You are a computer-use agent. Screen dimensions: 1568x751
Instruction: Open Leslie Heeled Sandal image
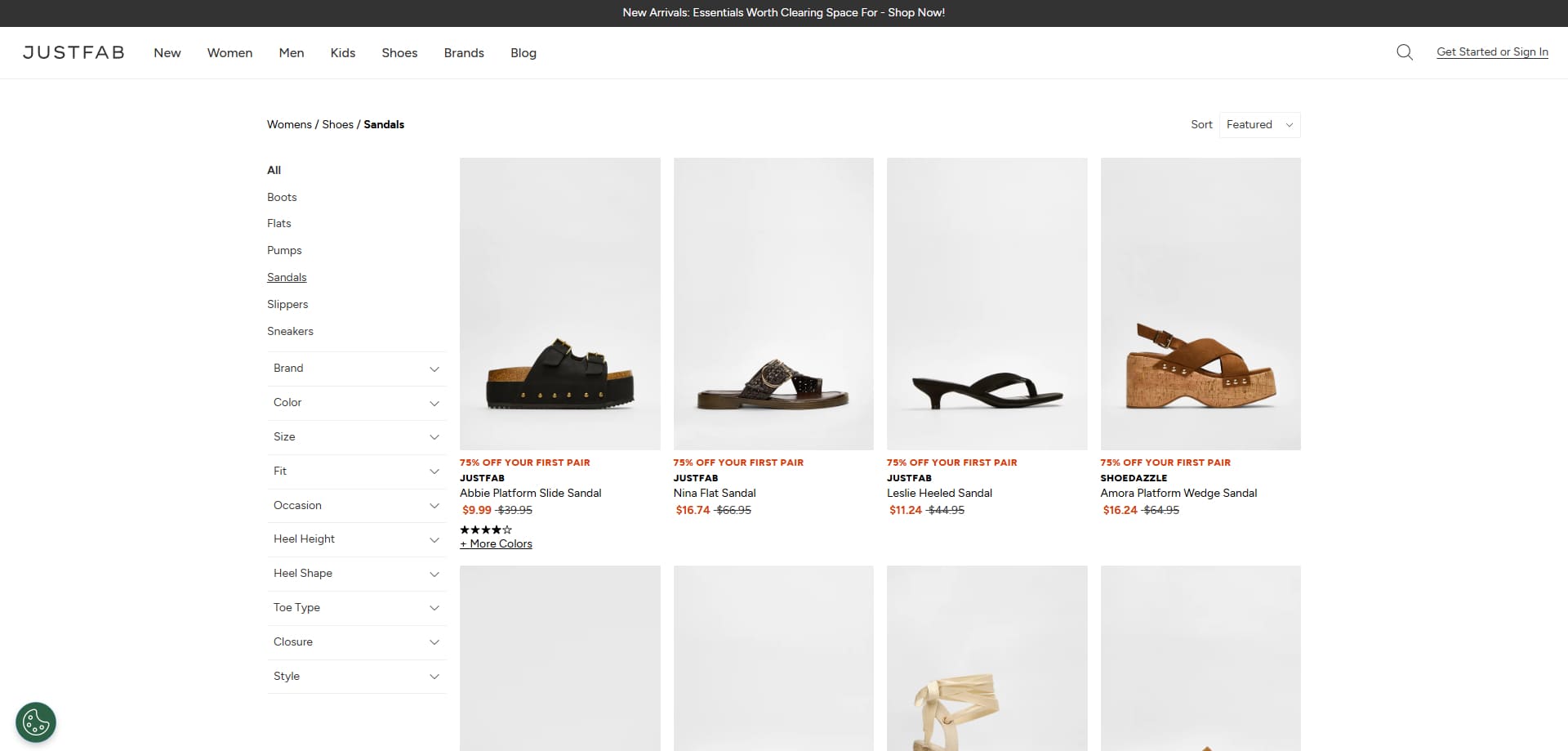(x=987, y=304)
